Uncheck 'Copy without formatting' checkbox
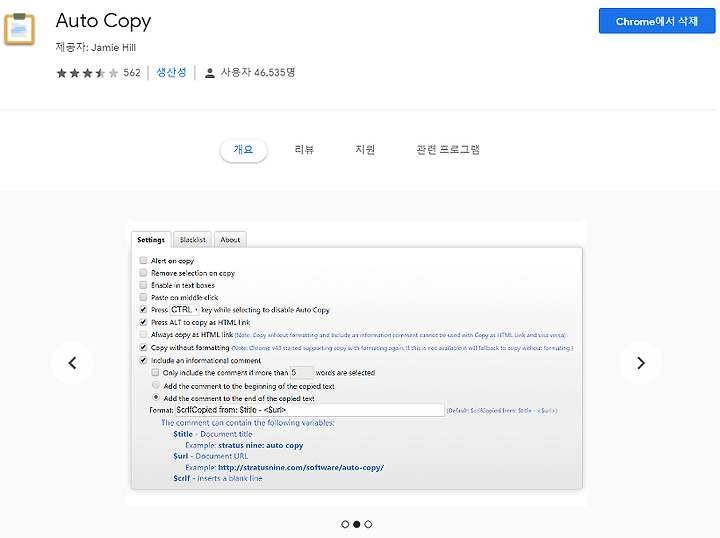 point(143,347)
